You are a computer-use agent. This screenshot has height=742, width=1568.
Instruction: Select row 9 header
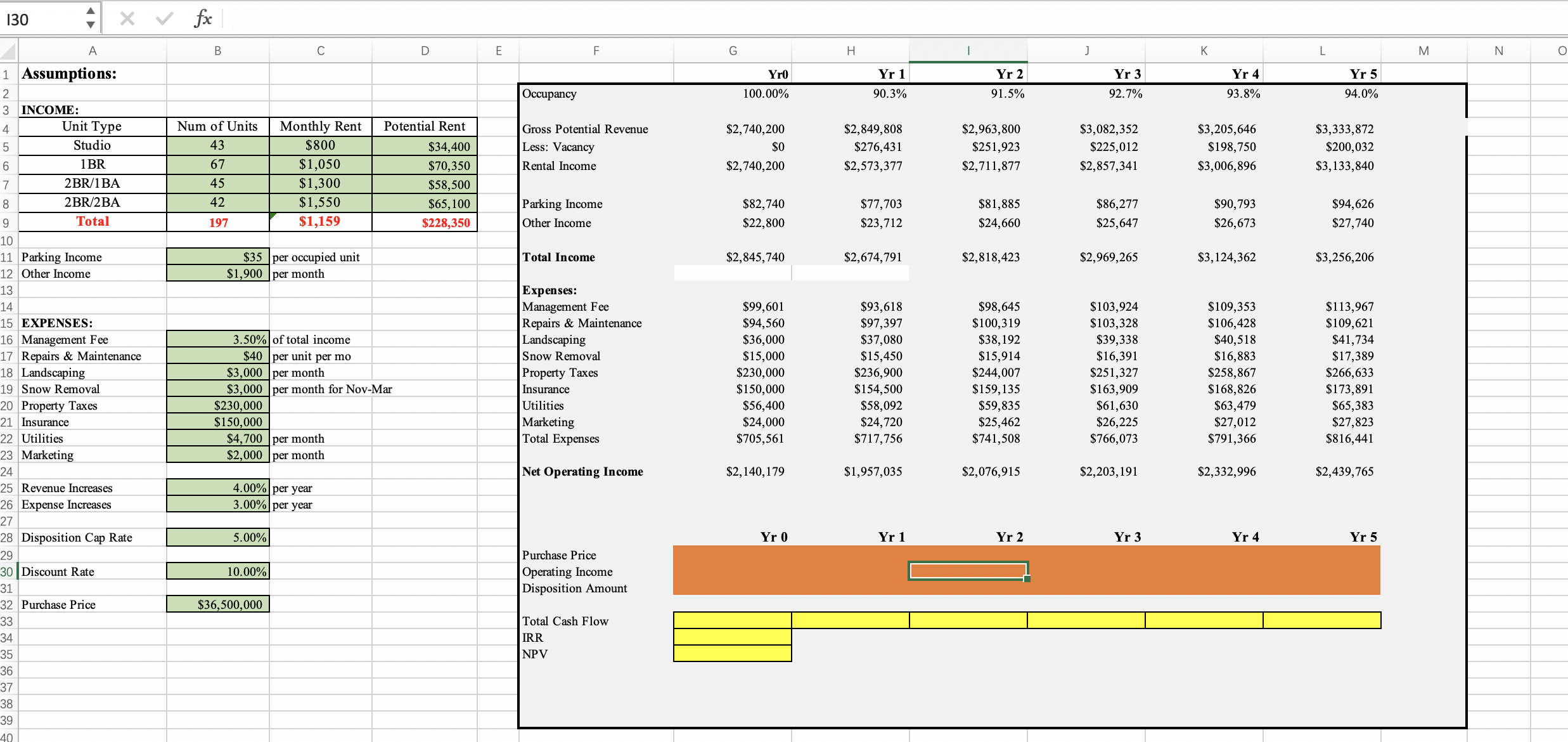point(6,223)
